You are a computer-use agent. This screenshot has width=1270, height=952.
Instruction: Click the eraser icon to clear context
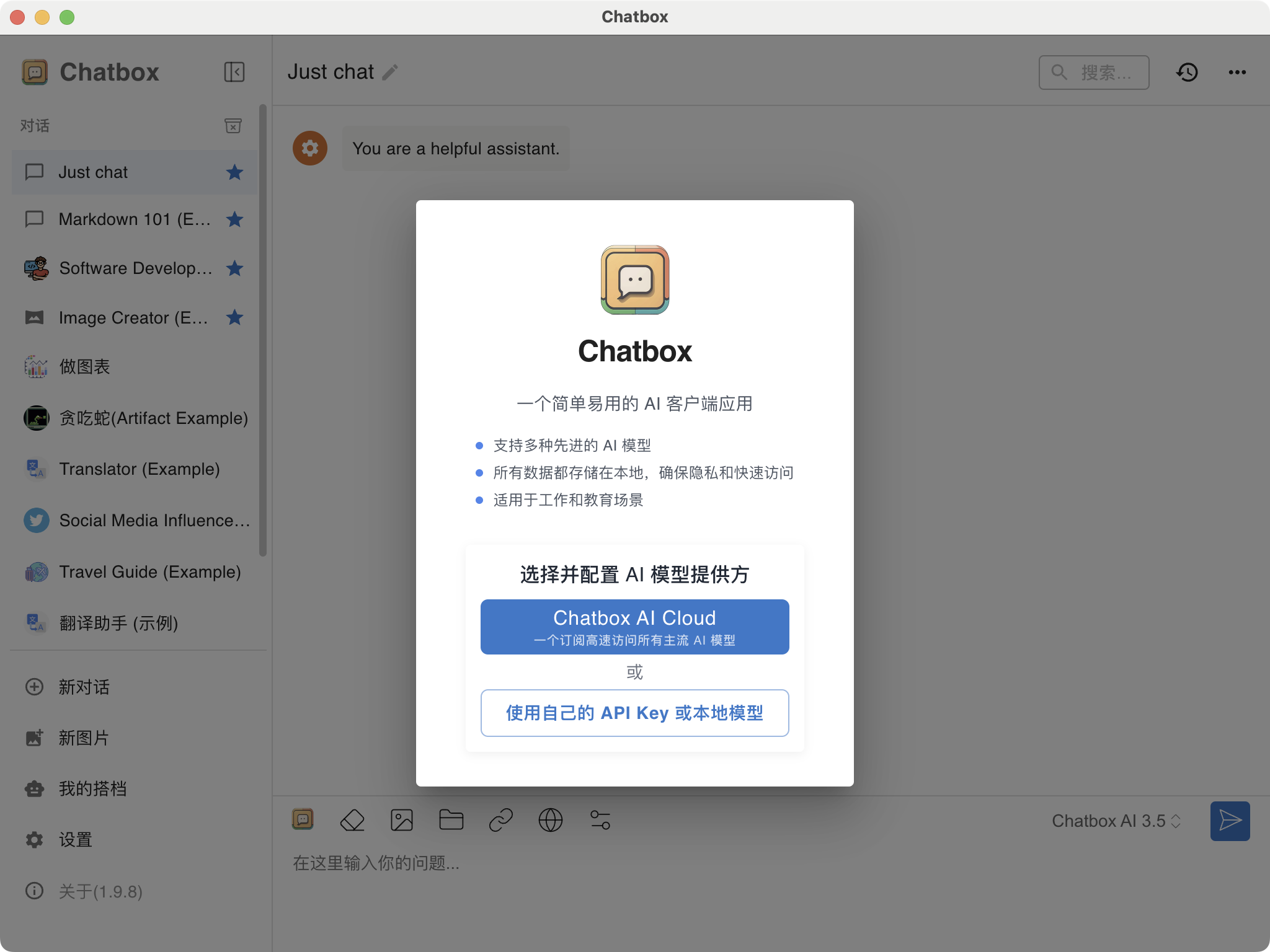(352, 820)
